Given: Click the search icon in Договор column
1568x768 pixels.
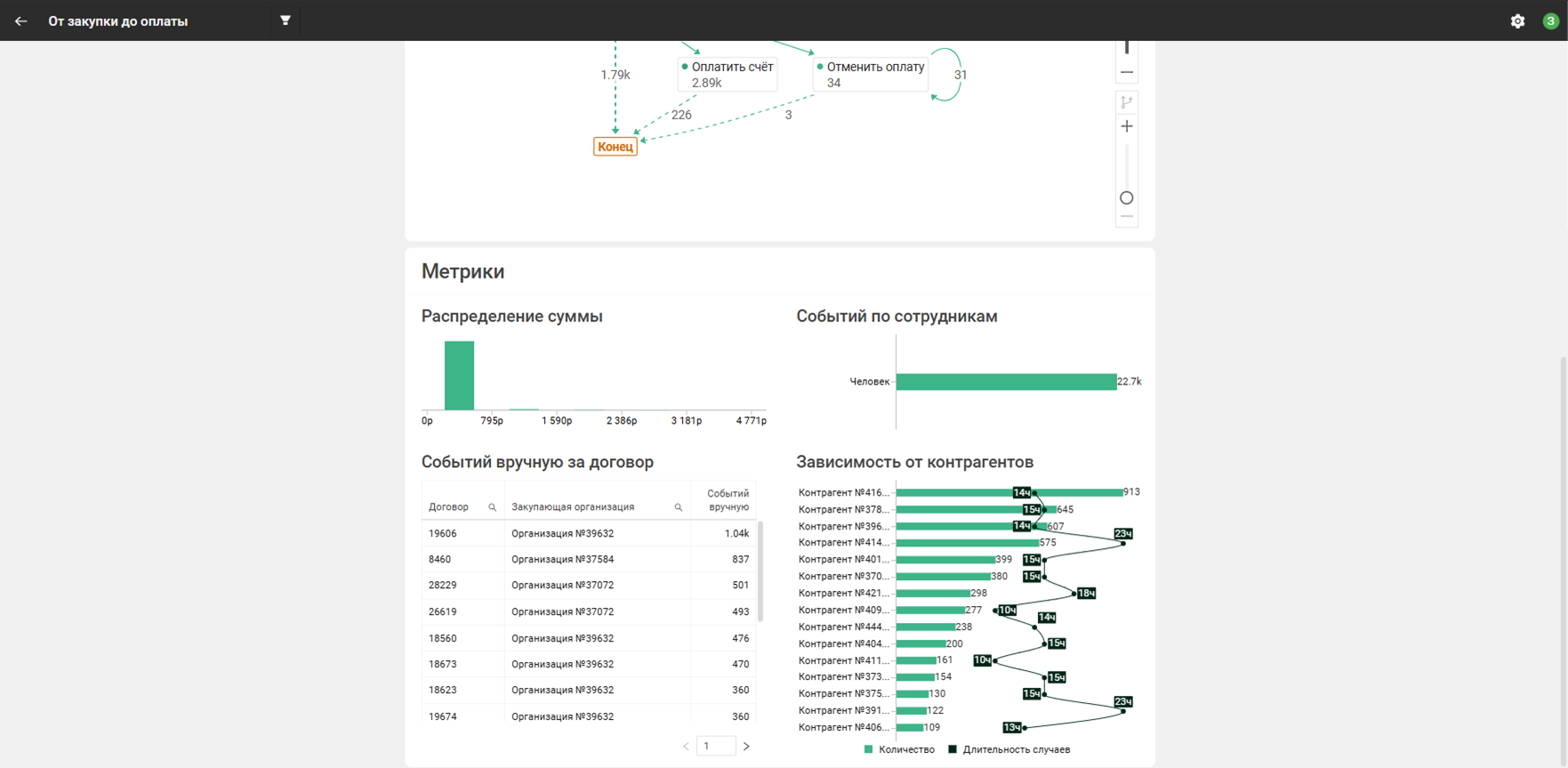Looking at the screenshot, I should pyautogui.click(x=492, y=507).
